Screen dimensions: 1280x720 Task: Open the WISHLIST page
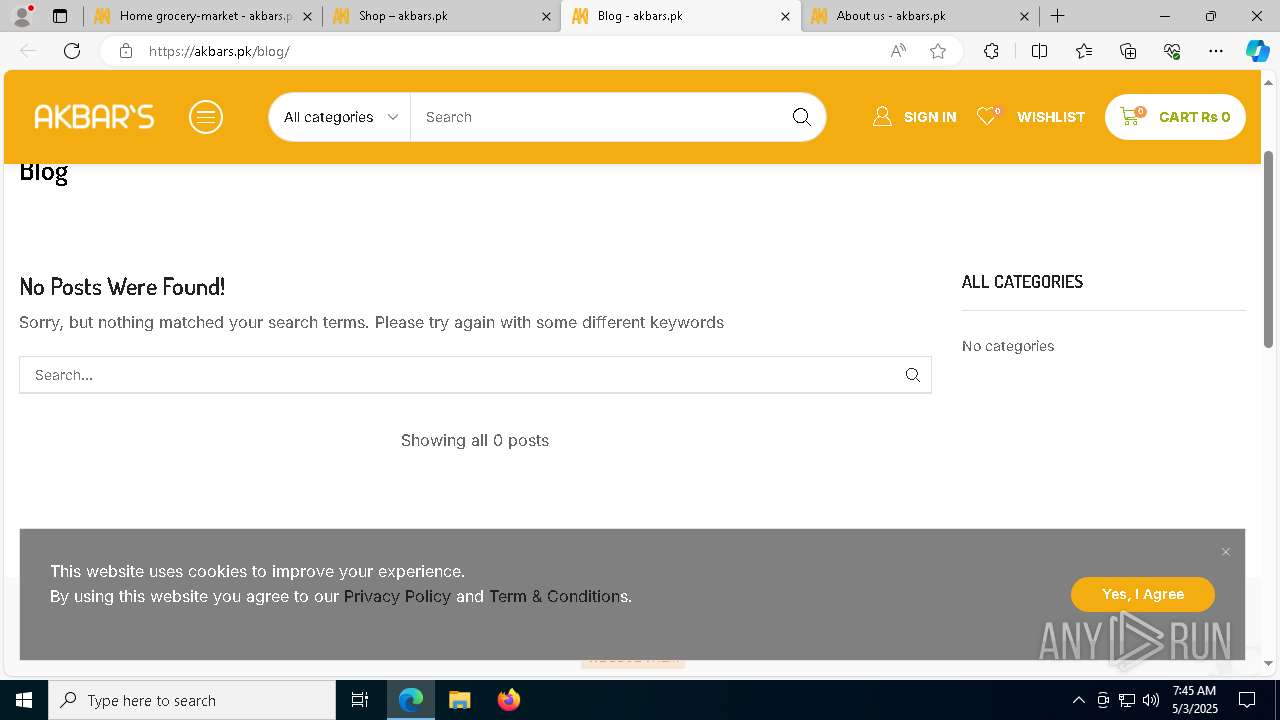tap(1031, 117)
